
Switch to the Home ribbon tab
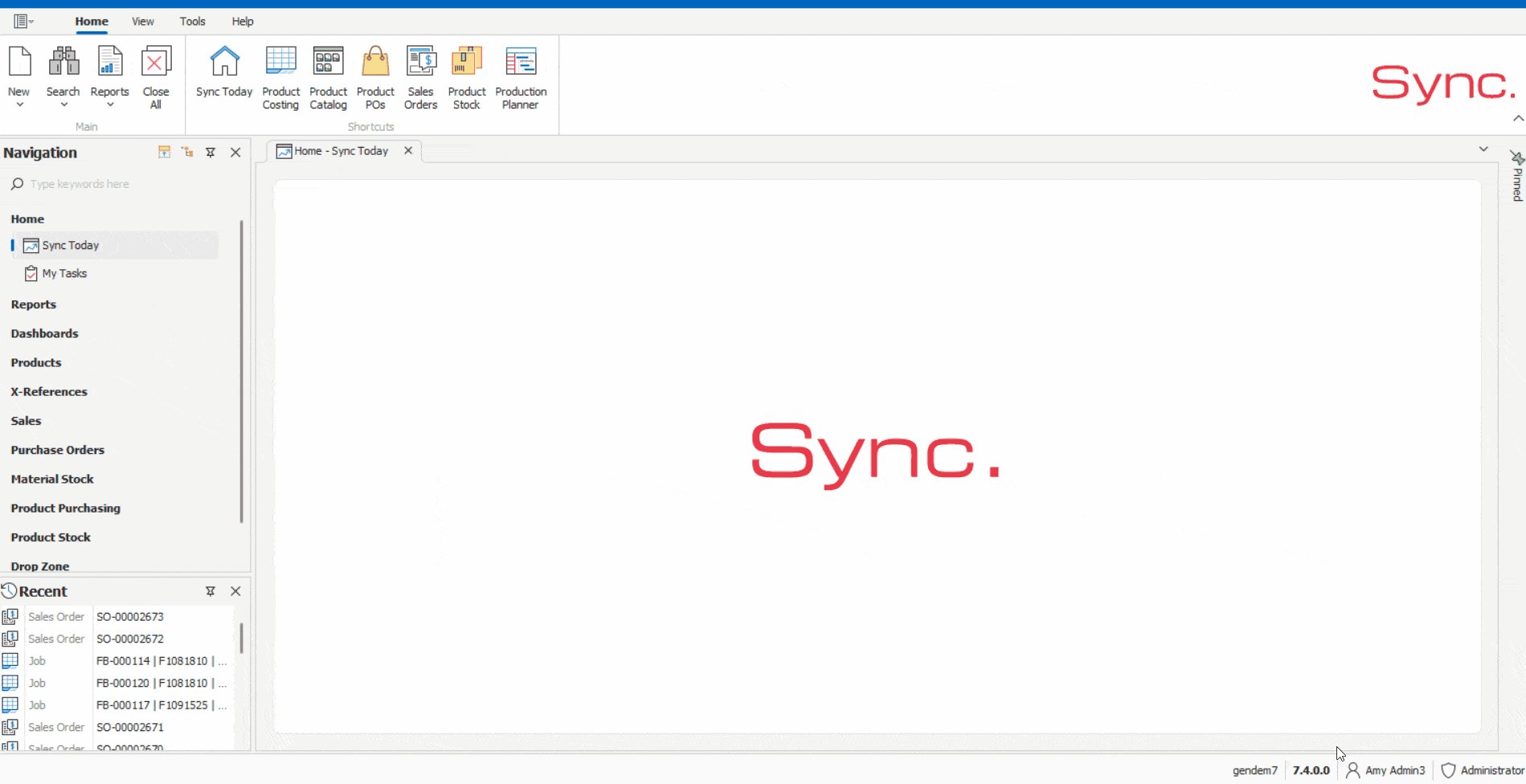pos(92,22)
